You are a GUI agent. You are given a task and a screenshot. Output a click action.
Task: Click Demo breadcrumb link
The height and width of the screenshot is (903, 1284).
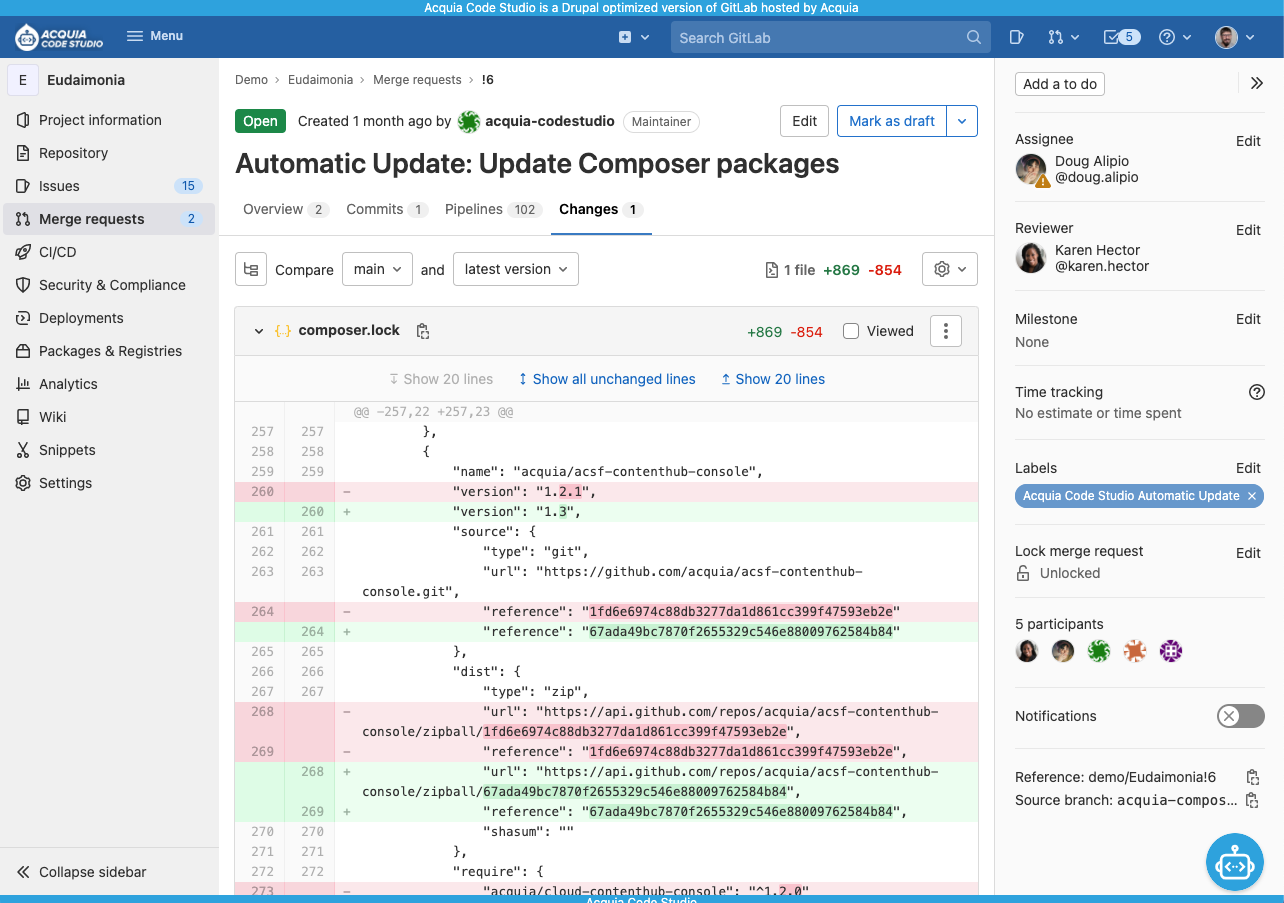click(251, 80)
